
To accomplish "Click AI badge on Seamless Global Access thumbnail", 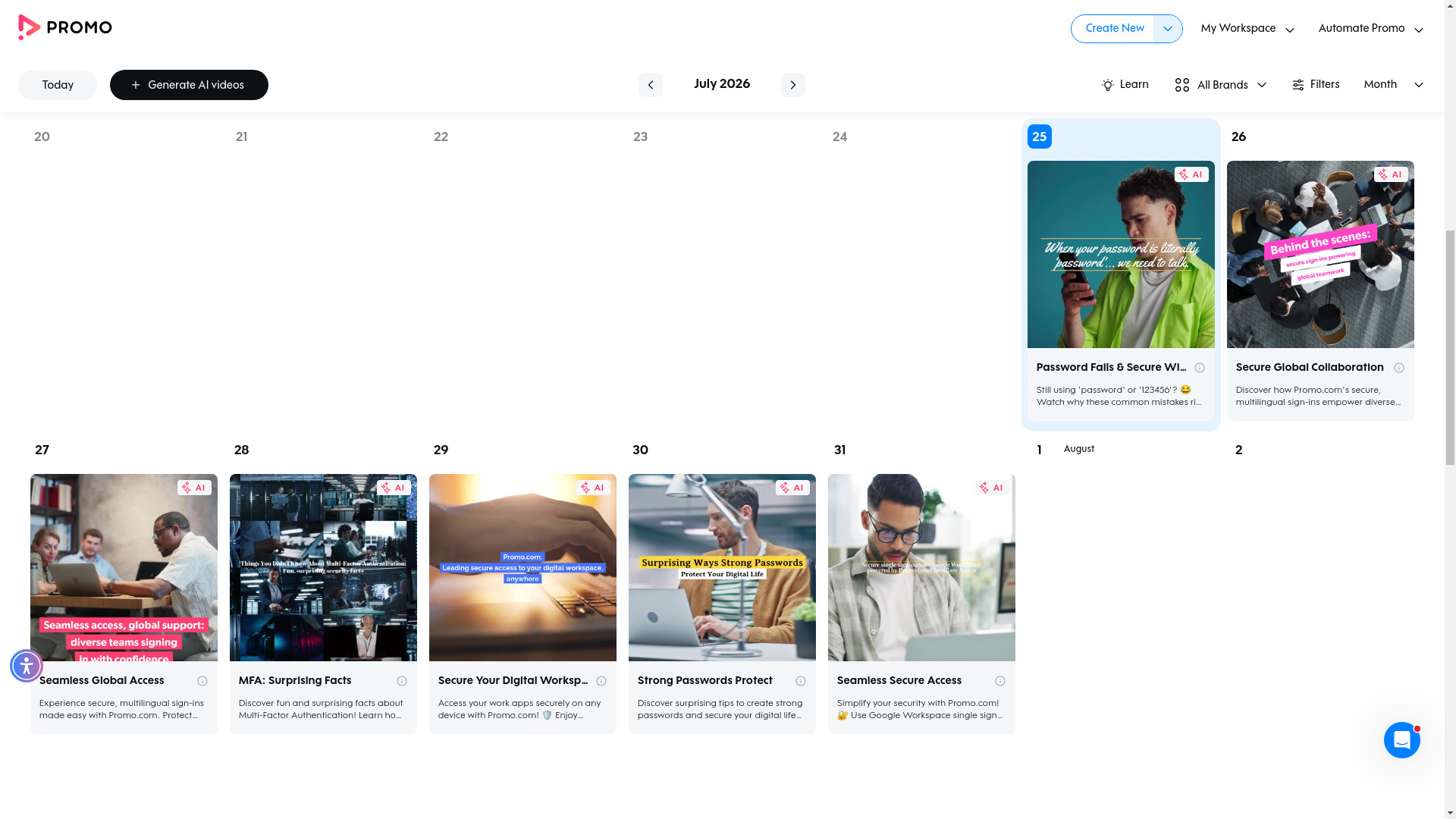I will click(194, 488).
